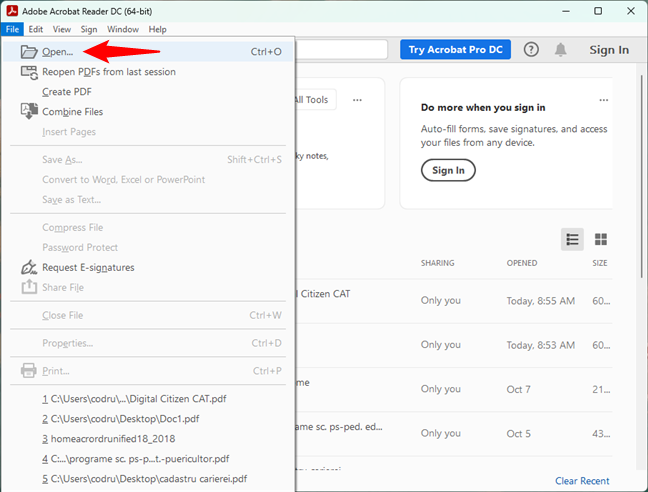
Task: Click the SIZE column header
Action: pyautogui.click(x=600, y=263)
